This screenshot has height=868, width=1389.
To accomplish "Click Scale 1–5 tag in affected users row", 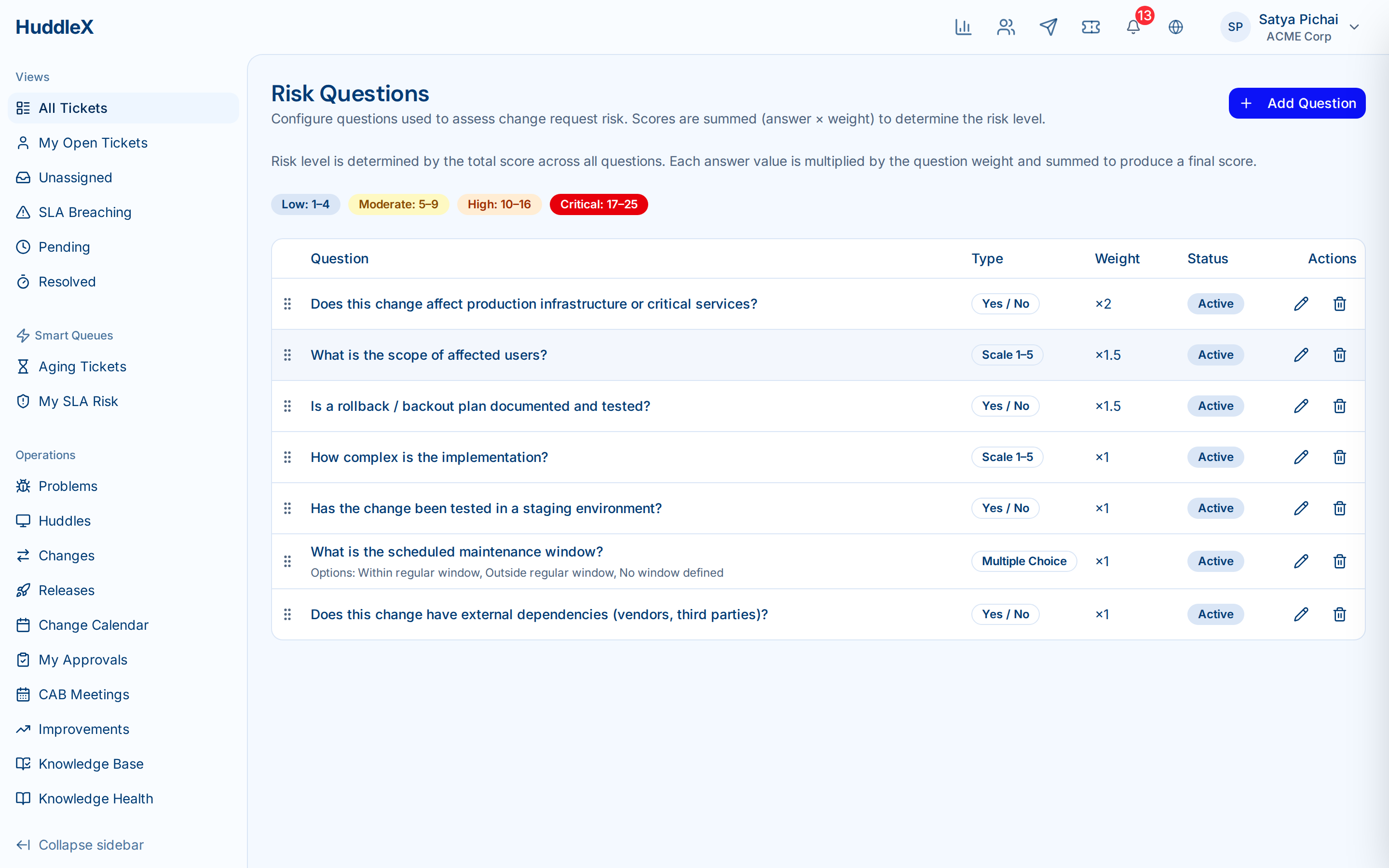I will (1007, 355).
